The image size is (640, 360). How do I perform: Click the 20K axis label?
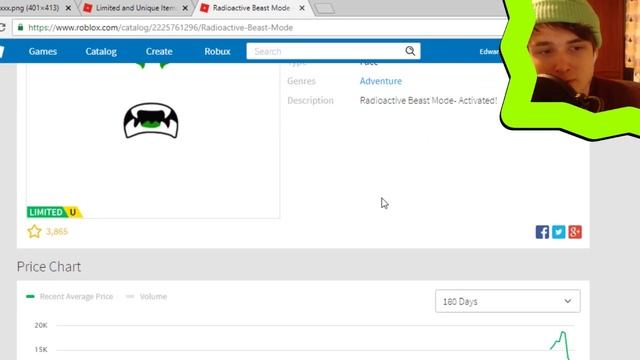point(41,325)
